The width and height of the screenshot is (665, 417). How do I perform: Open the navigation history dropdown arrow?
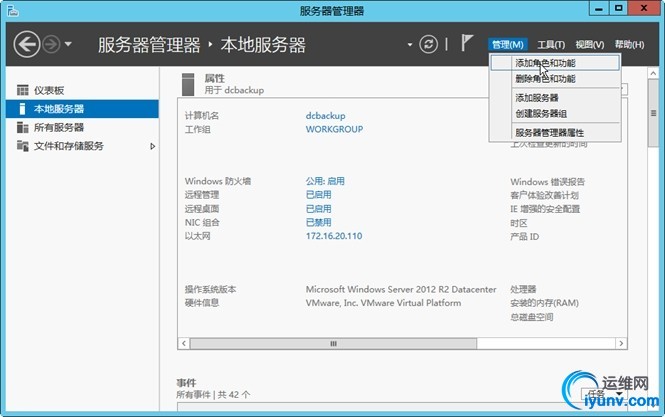point(68,44)
